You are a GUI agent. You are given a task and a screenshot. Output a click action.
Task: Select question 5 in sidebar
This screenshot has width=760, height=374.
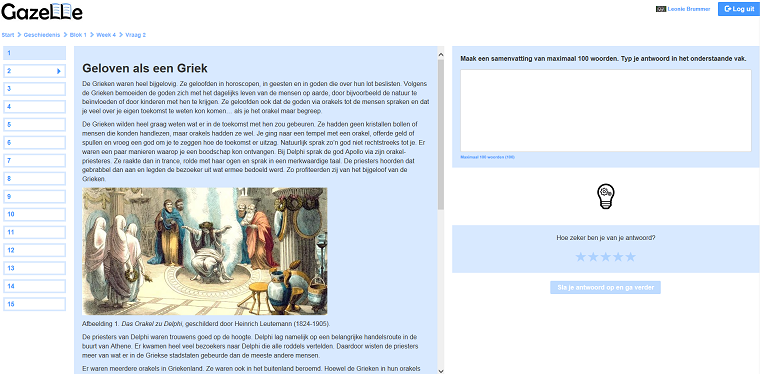(x=34, y=125)
